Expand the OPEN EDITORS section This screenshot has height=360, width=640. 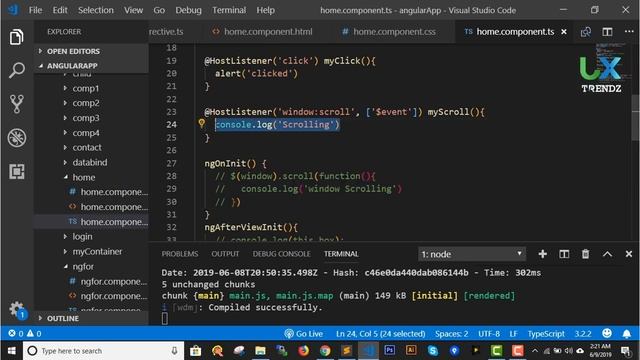pos(73,51)
